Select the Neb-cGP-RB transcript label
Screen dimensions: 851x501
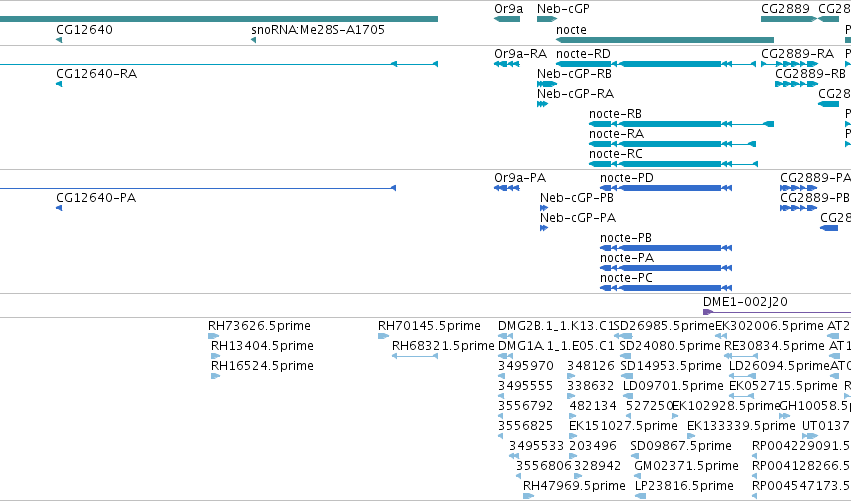click(x=574, y=74)
